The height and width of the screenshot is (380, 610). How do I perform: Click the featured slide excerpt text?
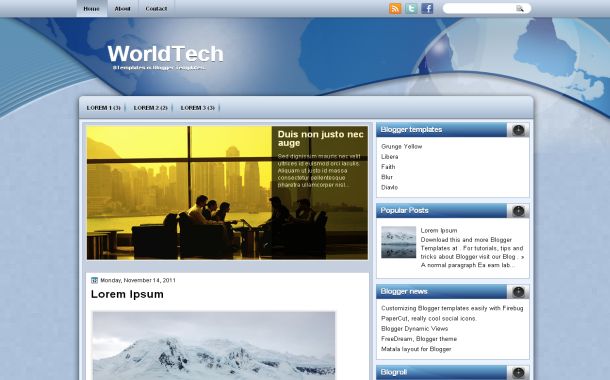tap(319, 171)
